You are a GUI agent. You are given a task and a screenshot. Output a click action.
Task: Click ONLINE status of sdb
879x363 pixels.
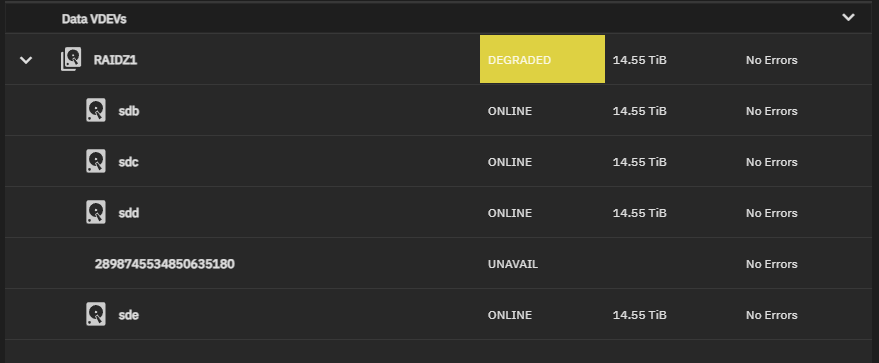510,111
